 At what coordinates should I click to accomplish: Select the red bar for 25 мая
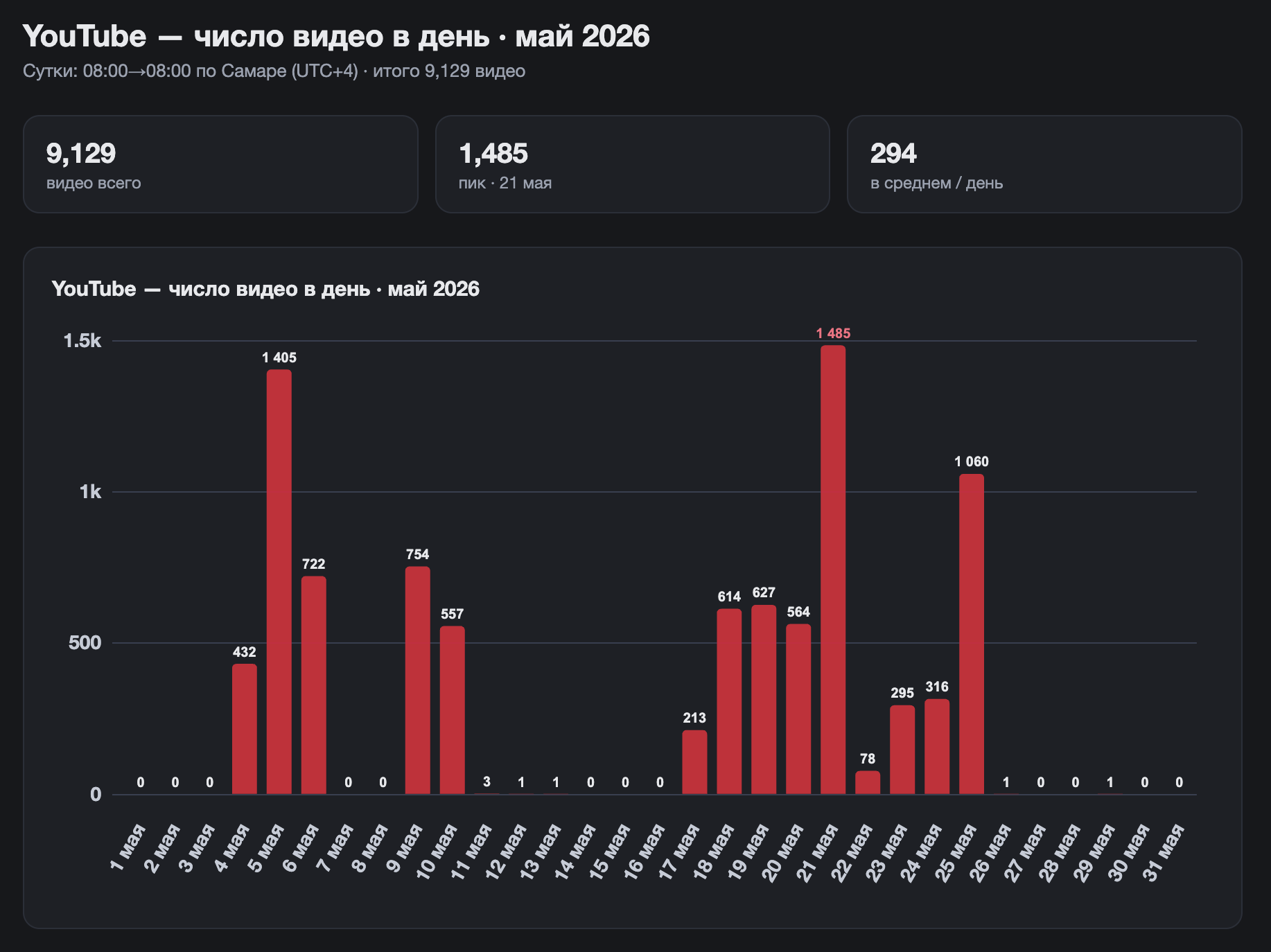(972, 634)
